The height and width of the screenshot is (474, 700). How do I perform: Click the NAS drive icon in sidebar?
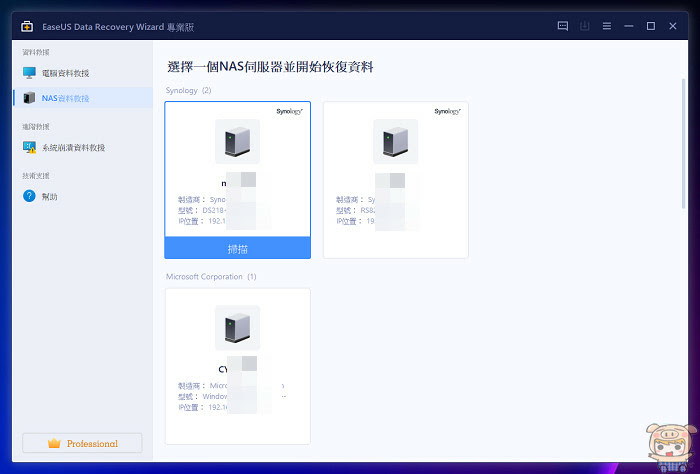(x=29, y=98)
